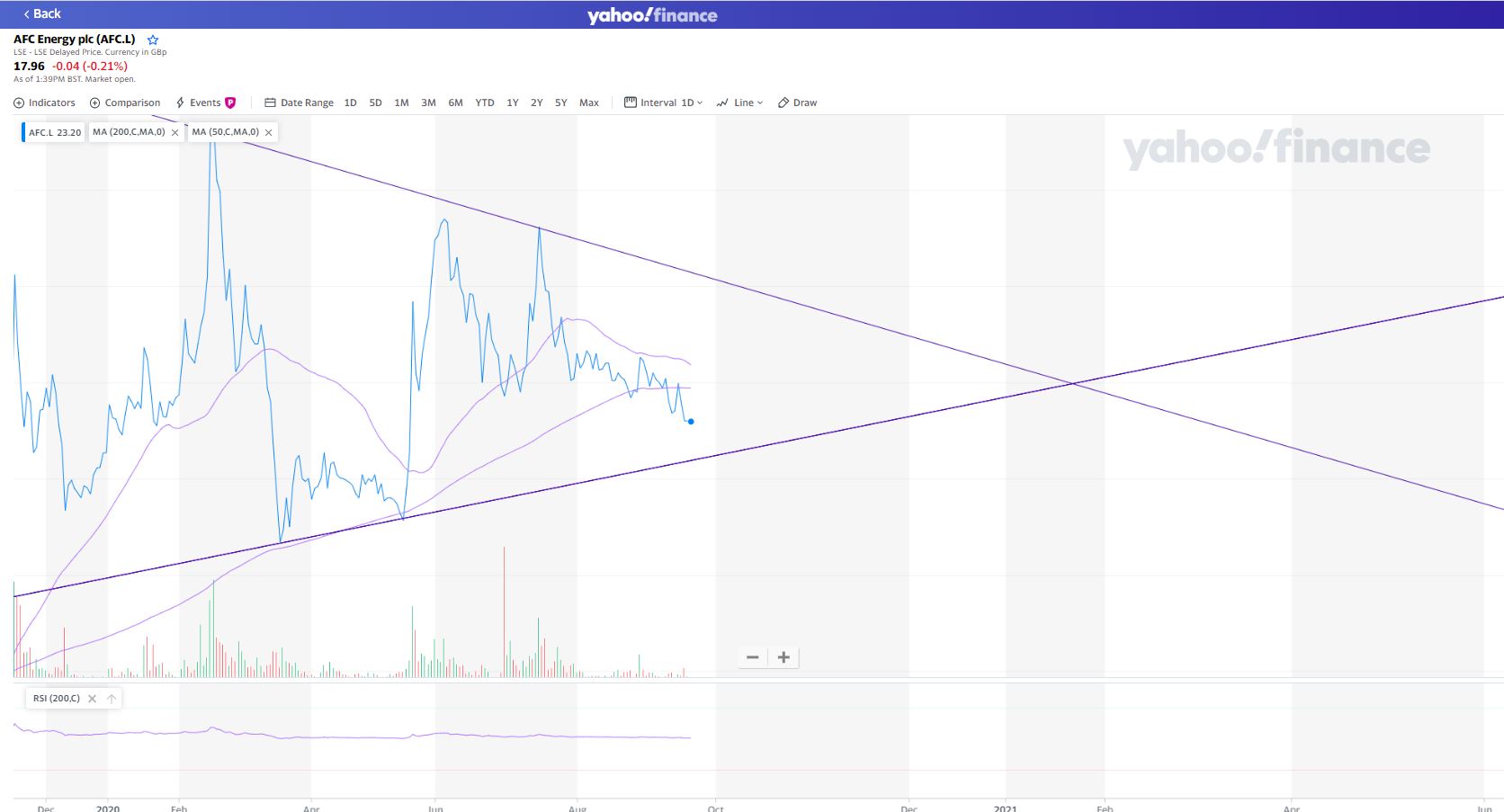
Task: Select the YTD range option
Action: pyautogui.click(x=485, y=103)
